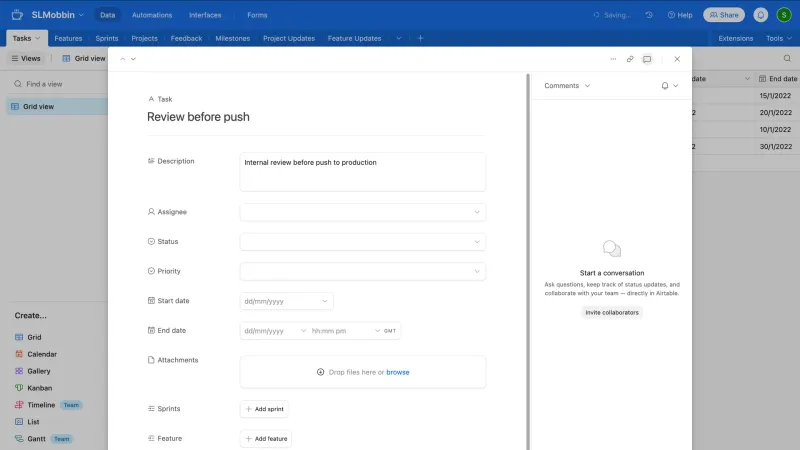Click the Description text field
Viewport: 800px width, 450px height.
click(363, 172)
